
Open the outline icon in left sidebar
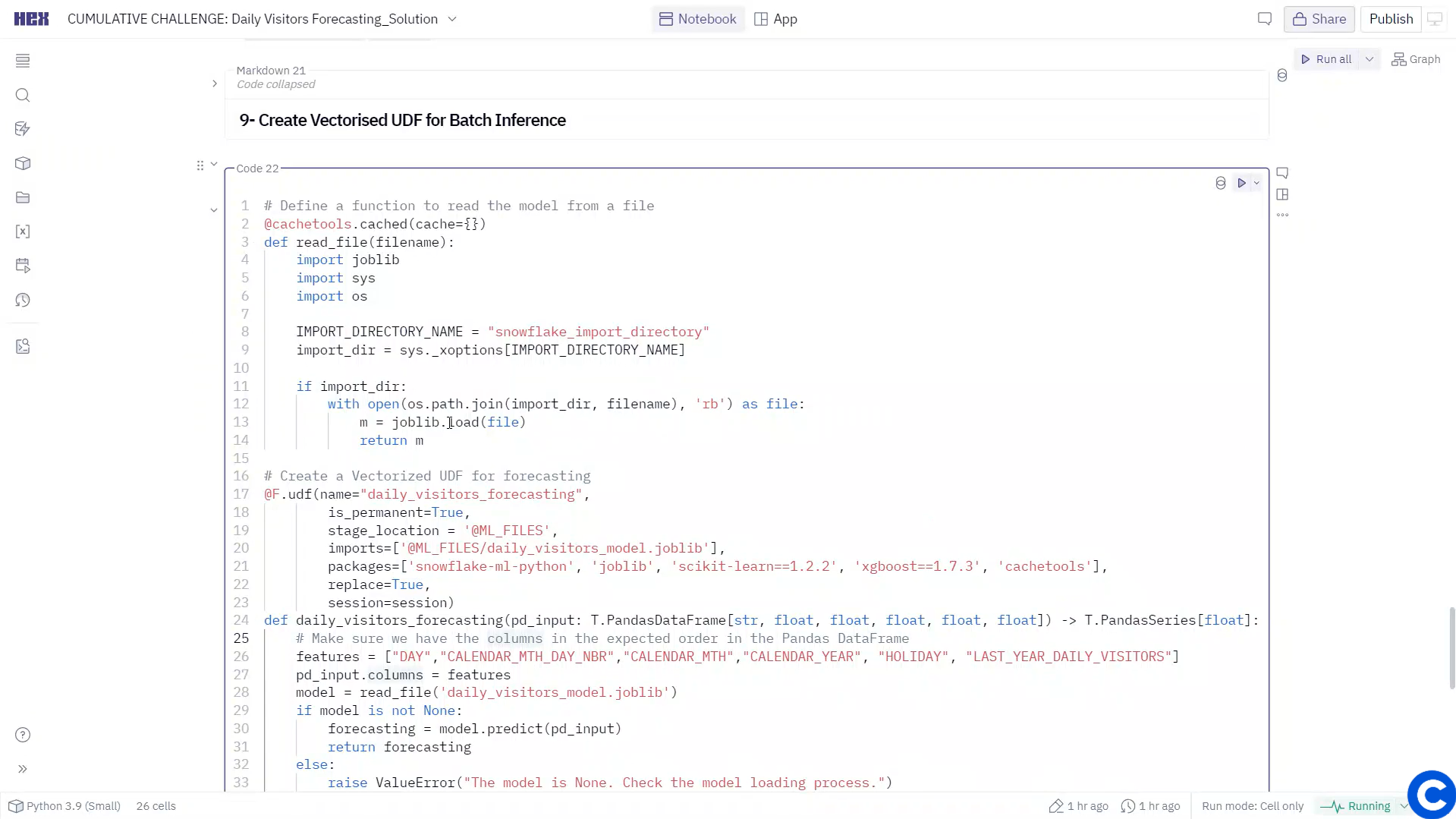tap(23, 61)
